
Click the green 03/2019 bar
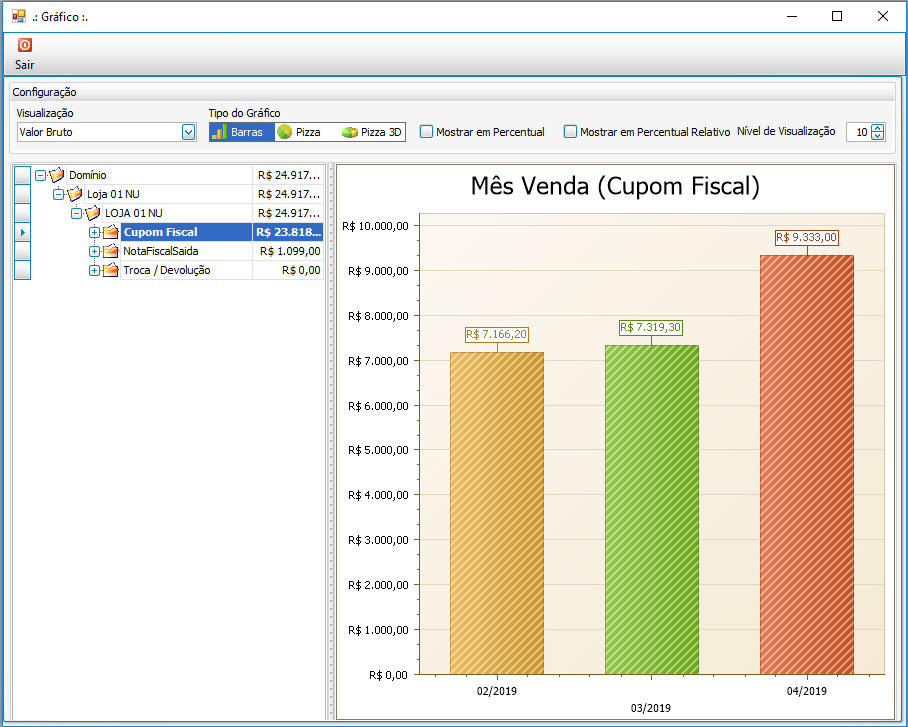(651, 510)
